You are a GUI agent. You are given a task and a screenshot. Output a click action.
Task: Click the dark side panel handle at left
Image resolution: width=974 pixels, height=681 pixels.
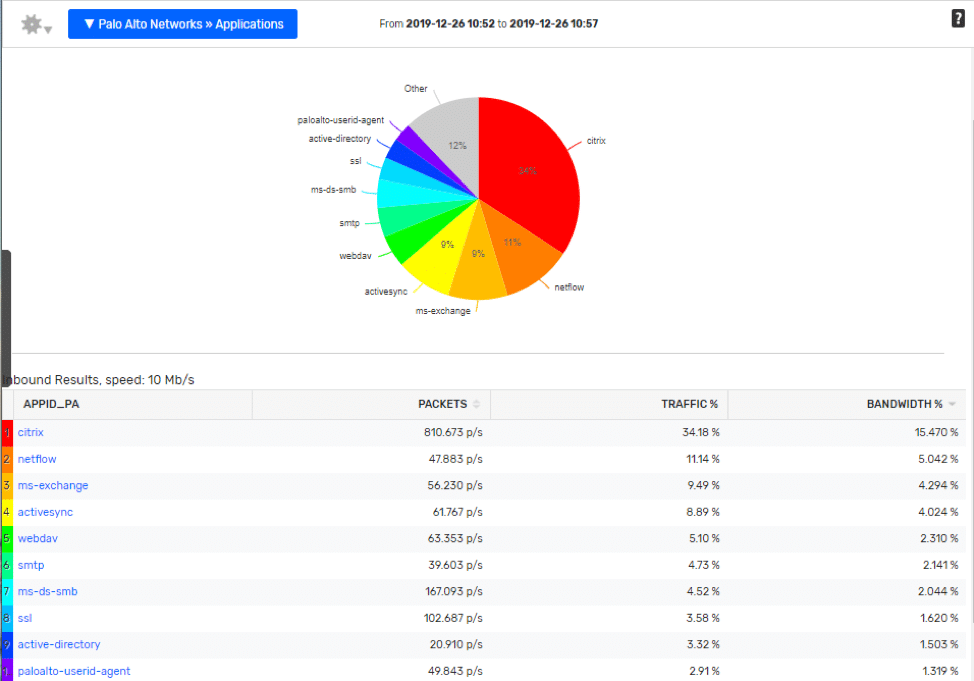(x=6, y=318)
